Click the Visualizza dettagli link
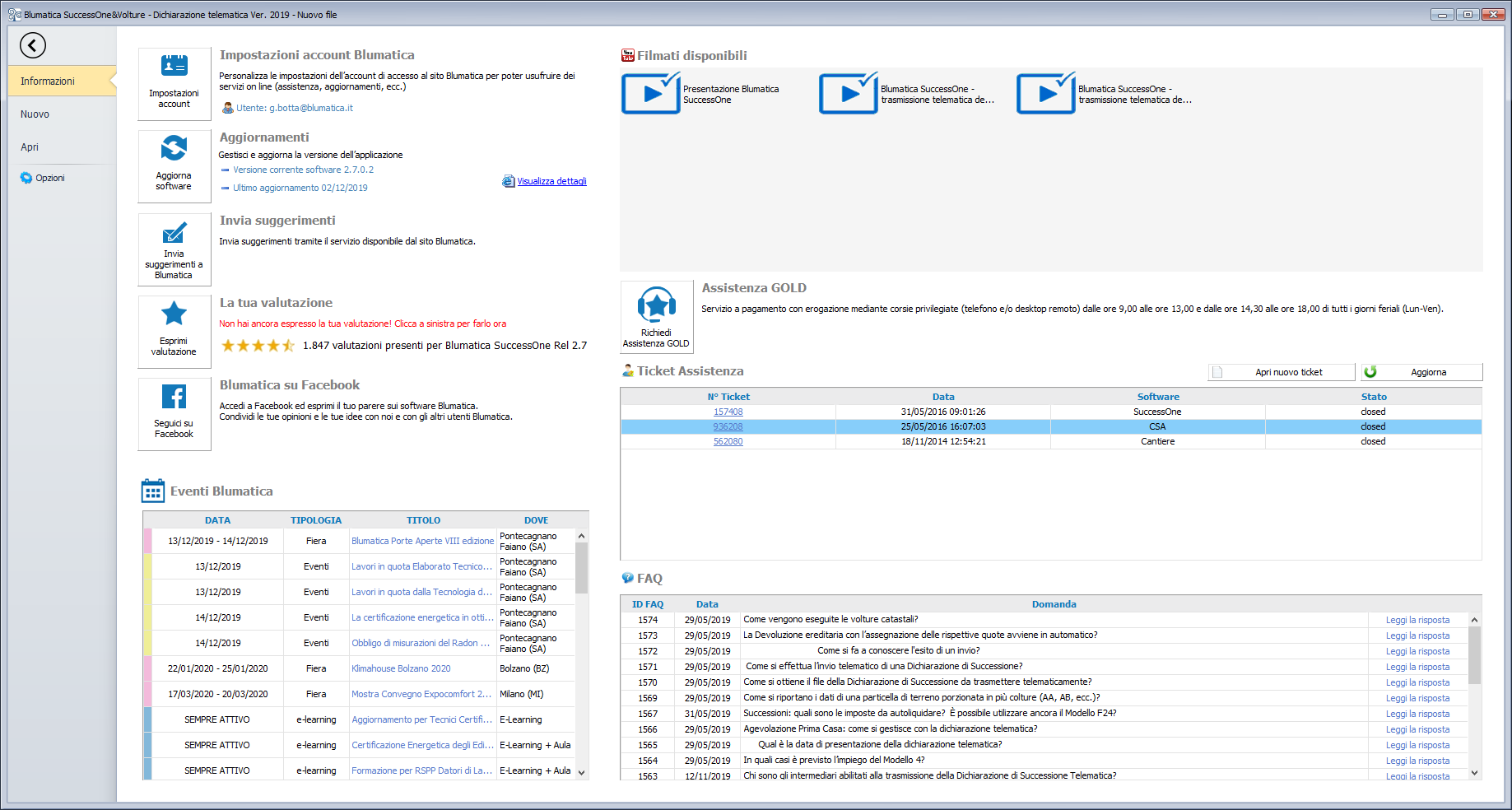This screenshot has height=810, width=1512. click(551, 181)
